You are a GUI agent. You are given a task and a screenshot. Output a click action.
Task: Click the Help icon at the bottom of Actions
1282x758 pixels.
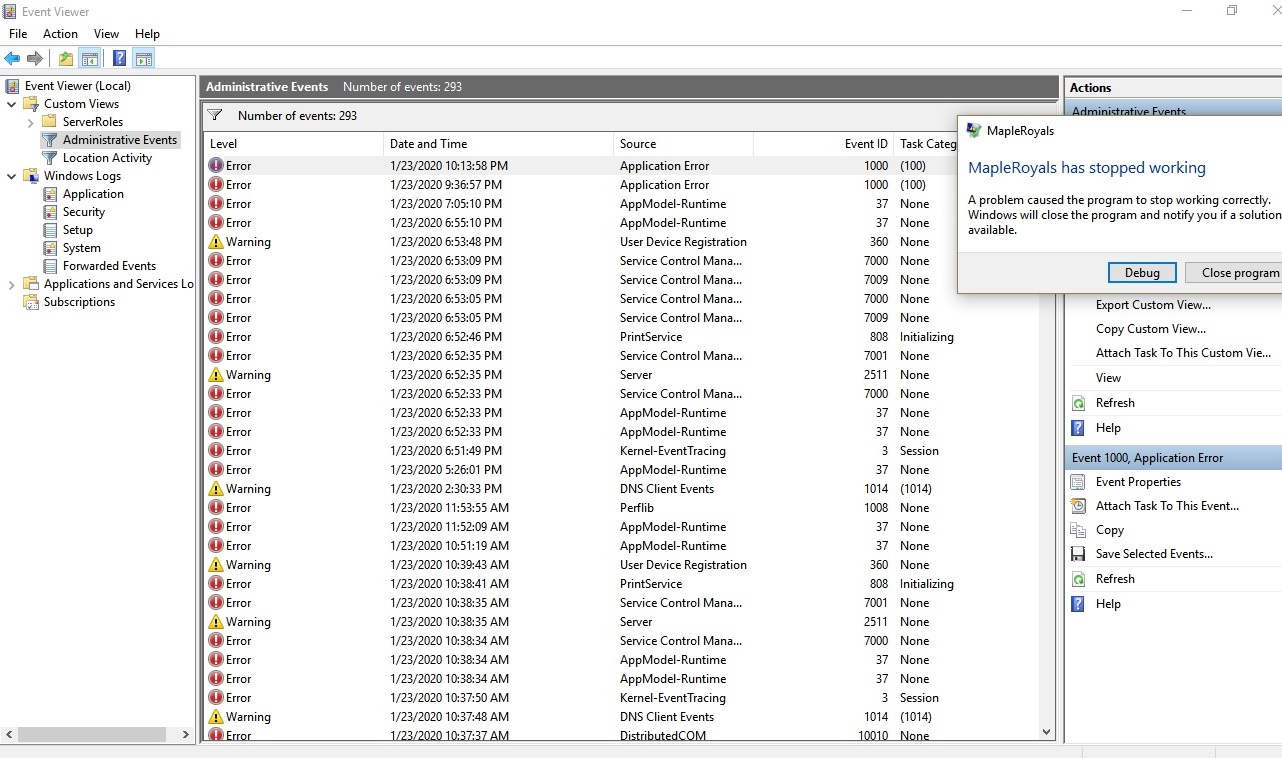tap(1078, 604)
